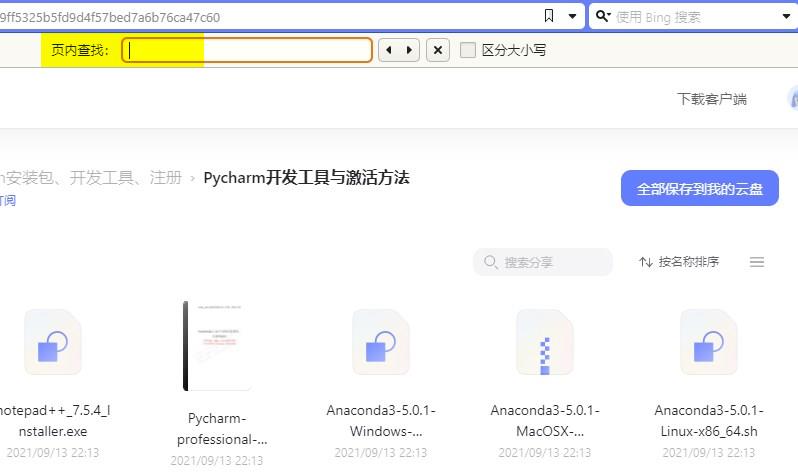Viewport: 798px width, 476px height.
Task: Click the bookmark icon in the address bar
Action: pyautogui.click(x=549, y=16)
